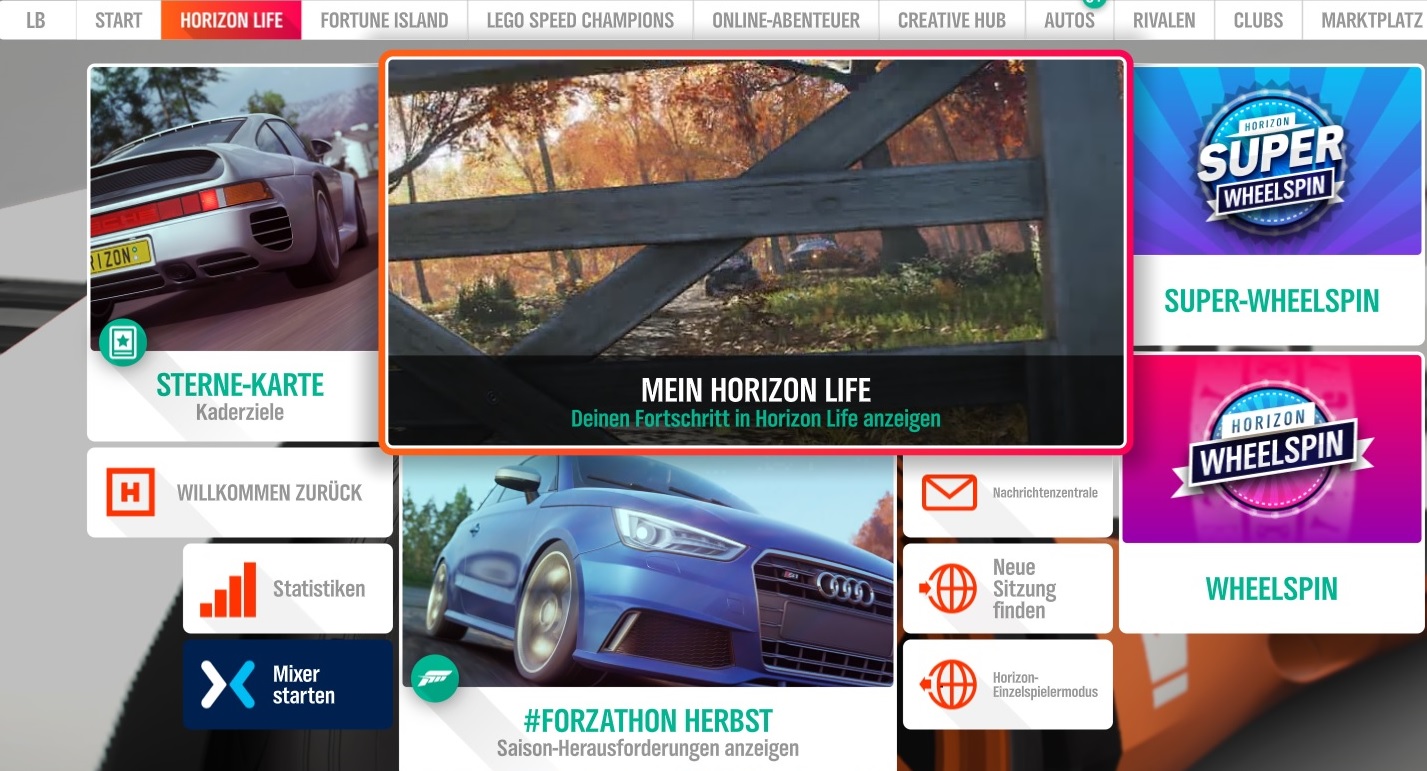This screenshot has width=1427, height=771.
Task: Click the Mixer X logo icon
Action: pos(228,685)
